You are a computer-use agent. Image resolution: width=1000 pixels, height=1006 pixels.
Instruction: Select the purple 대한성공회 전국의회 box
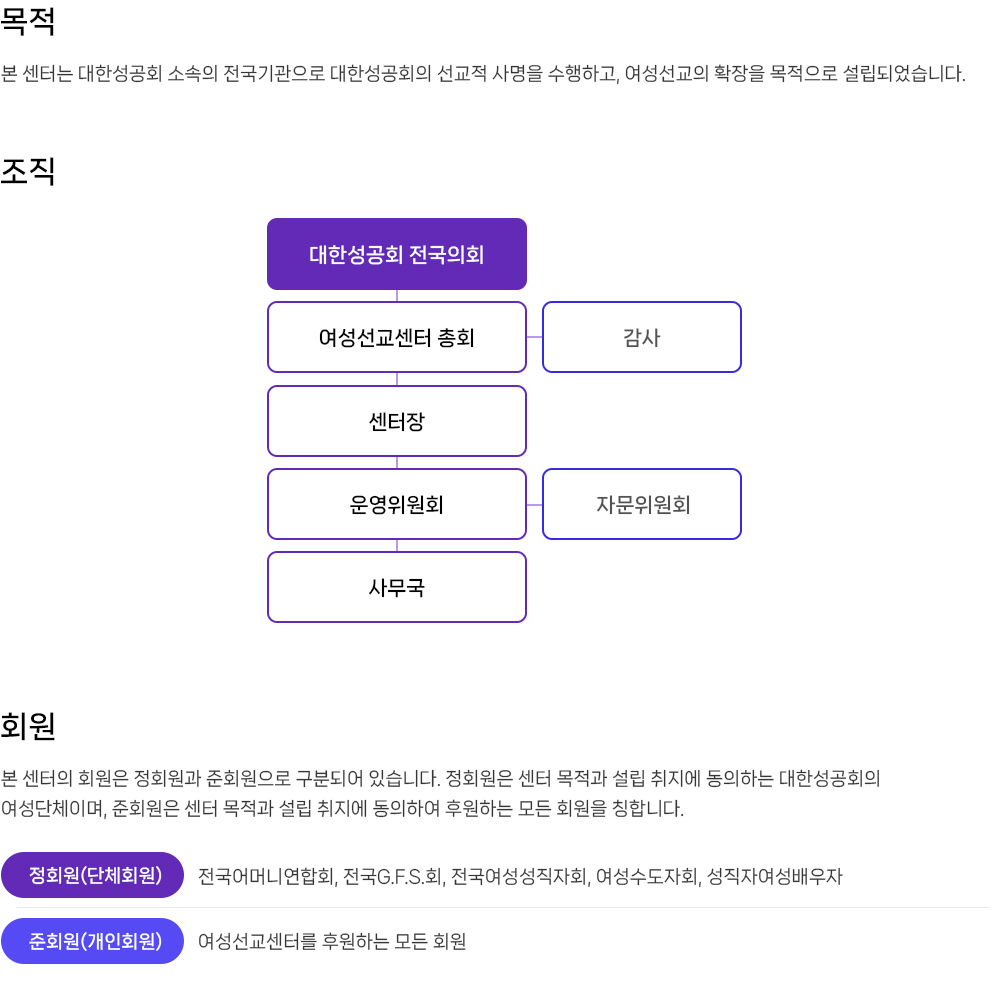coord(397,254)
